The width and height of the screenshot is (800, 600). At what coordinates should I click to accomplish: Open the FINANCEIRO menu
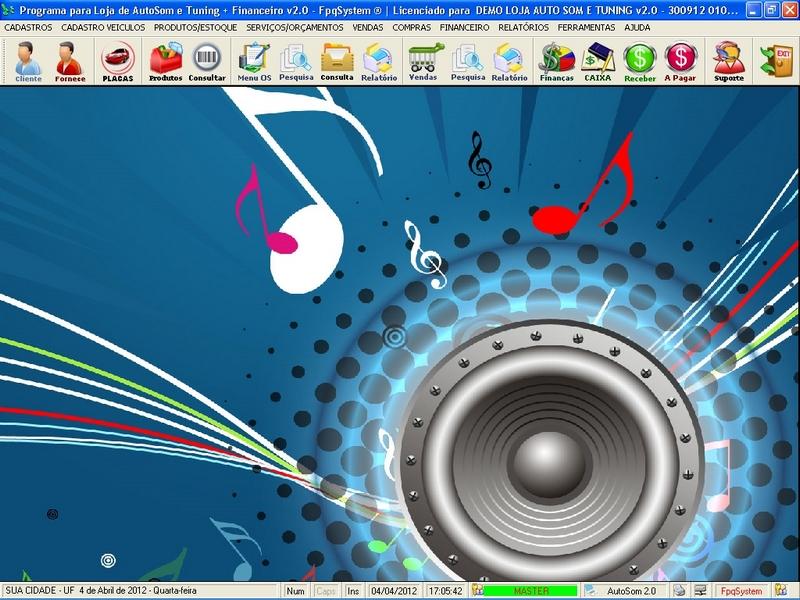pyautogui.click(x=464, y=28)
